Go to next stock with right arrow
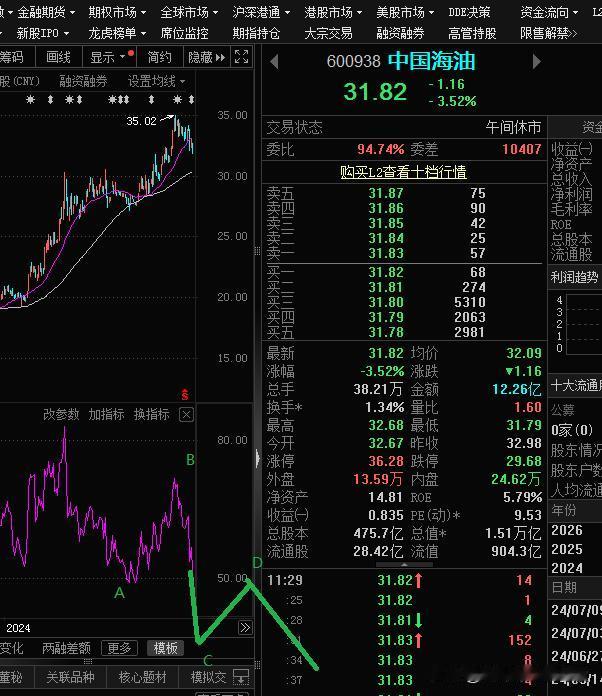The image size is (602, 696). (x=536, y=61)
